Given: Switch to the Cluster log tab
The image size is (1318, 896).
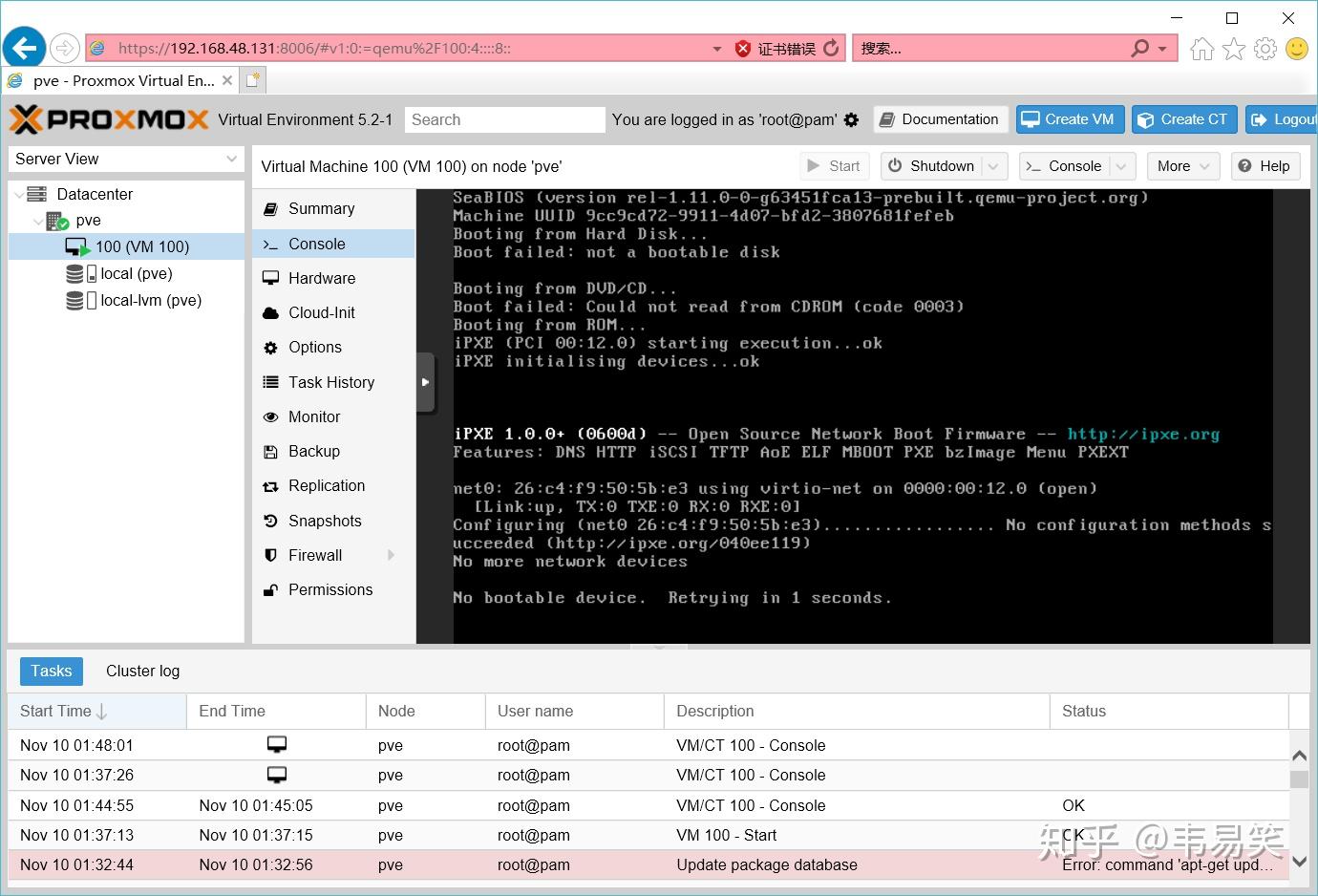Looking at the screenshot, I should coord(143,671).
